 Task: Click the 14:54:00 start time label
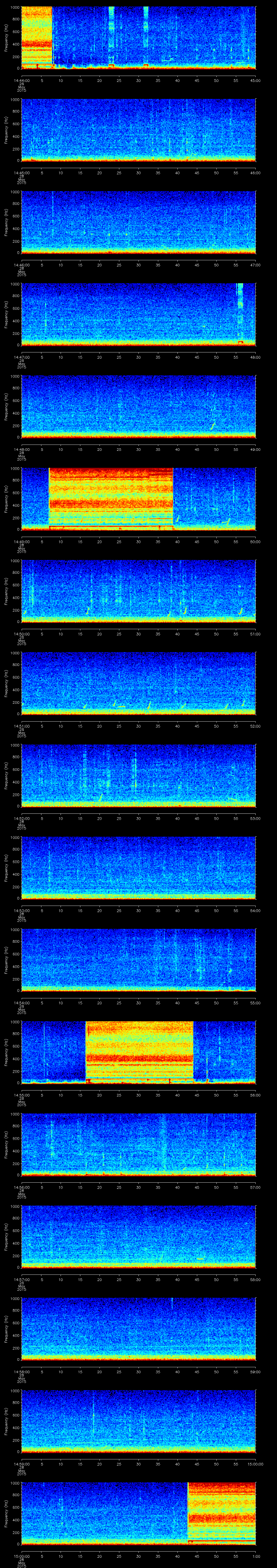21,1003
